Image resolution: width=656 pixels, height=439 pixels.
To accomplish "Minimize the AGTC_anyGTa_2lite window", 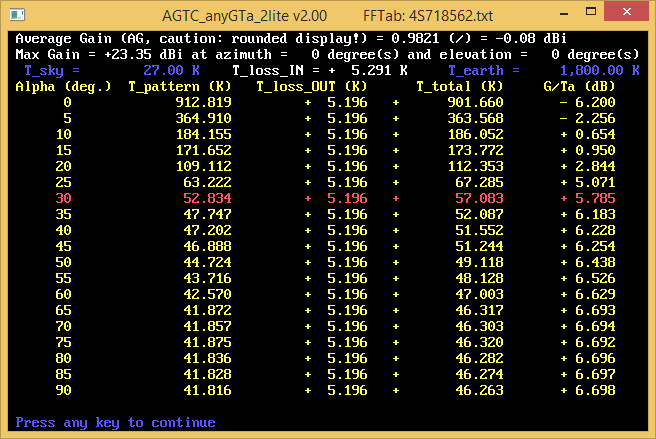I will (x=564, y=13).
